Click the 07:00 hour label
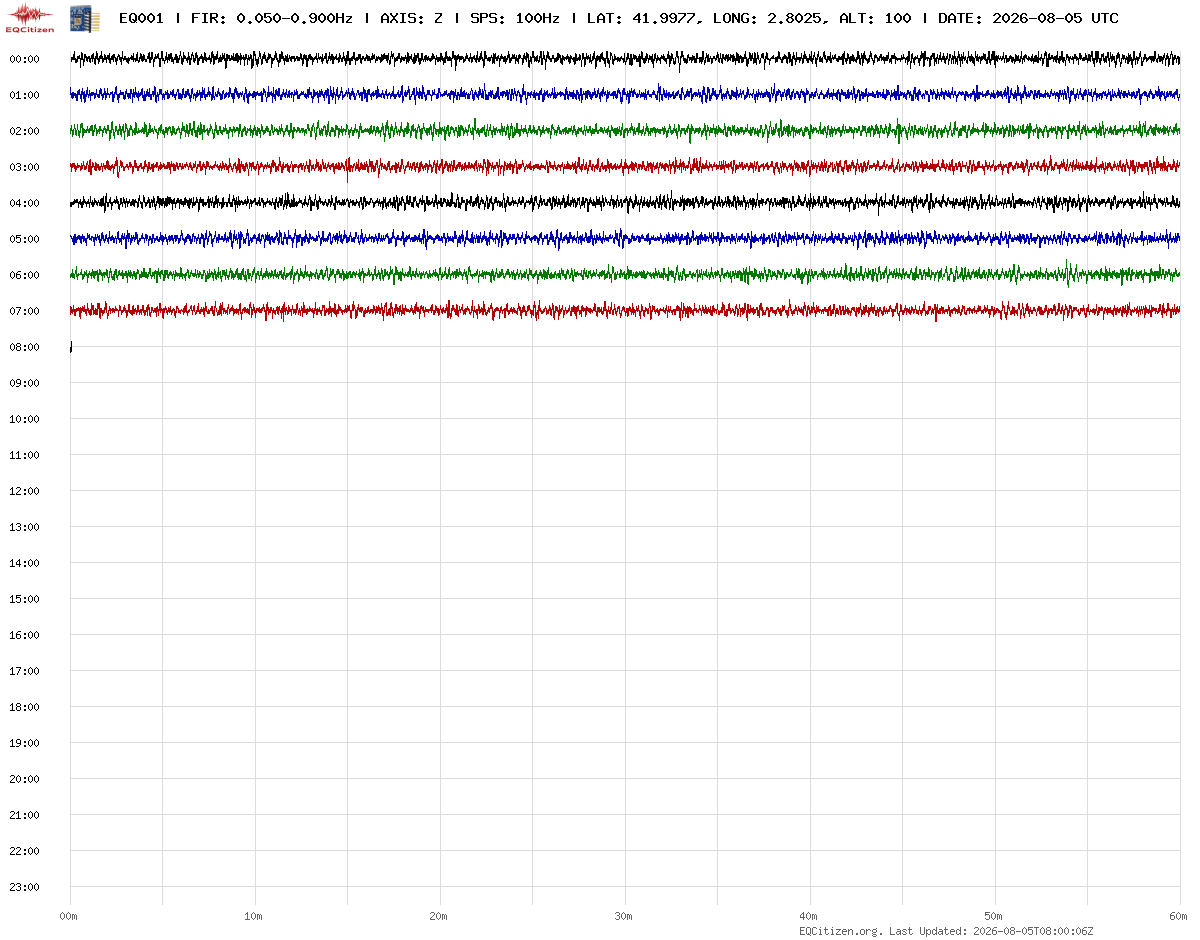This screenshot has height=940, width=1200. click(24, 311)
